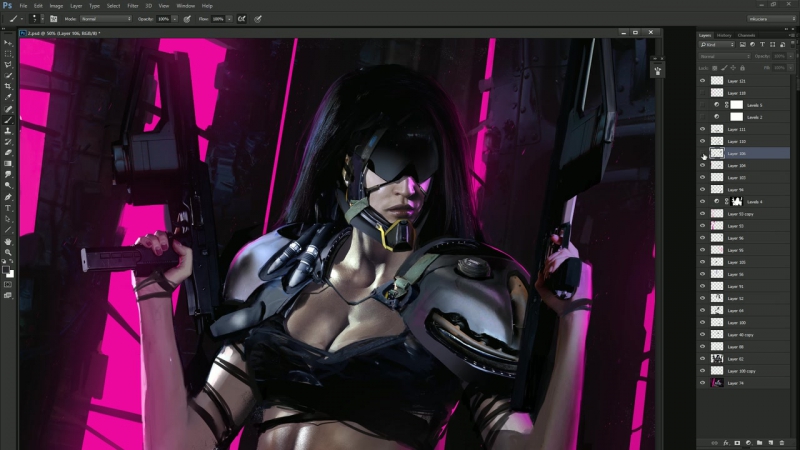Open the Window menu

pyautogui.click(x=186, y=6)
